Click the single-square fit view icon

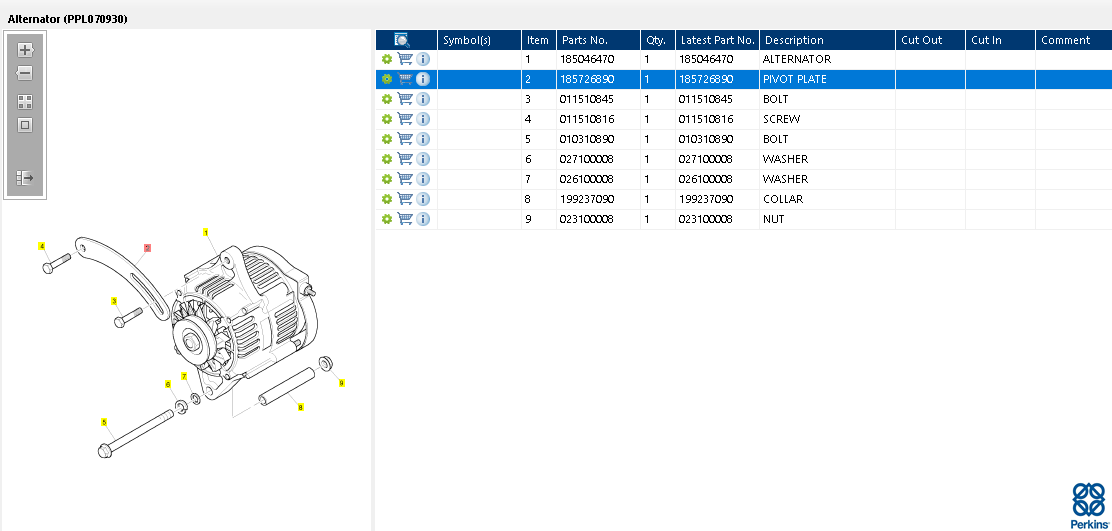click(25, 125)
